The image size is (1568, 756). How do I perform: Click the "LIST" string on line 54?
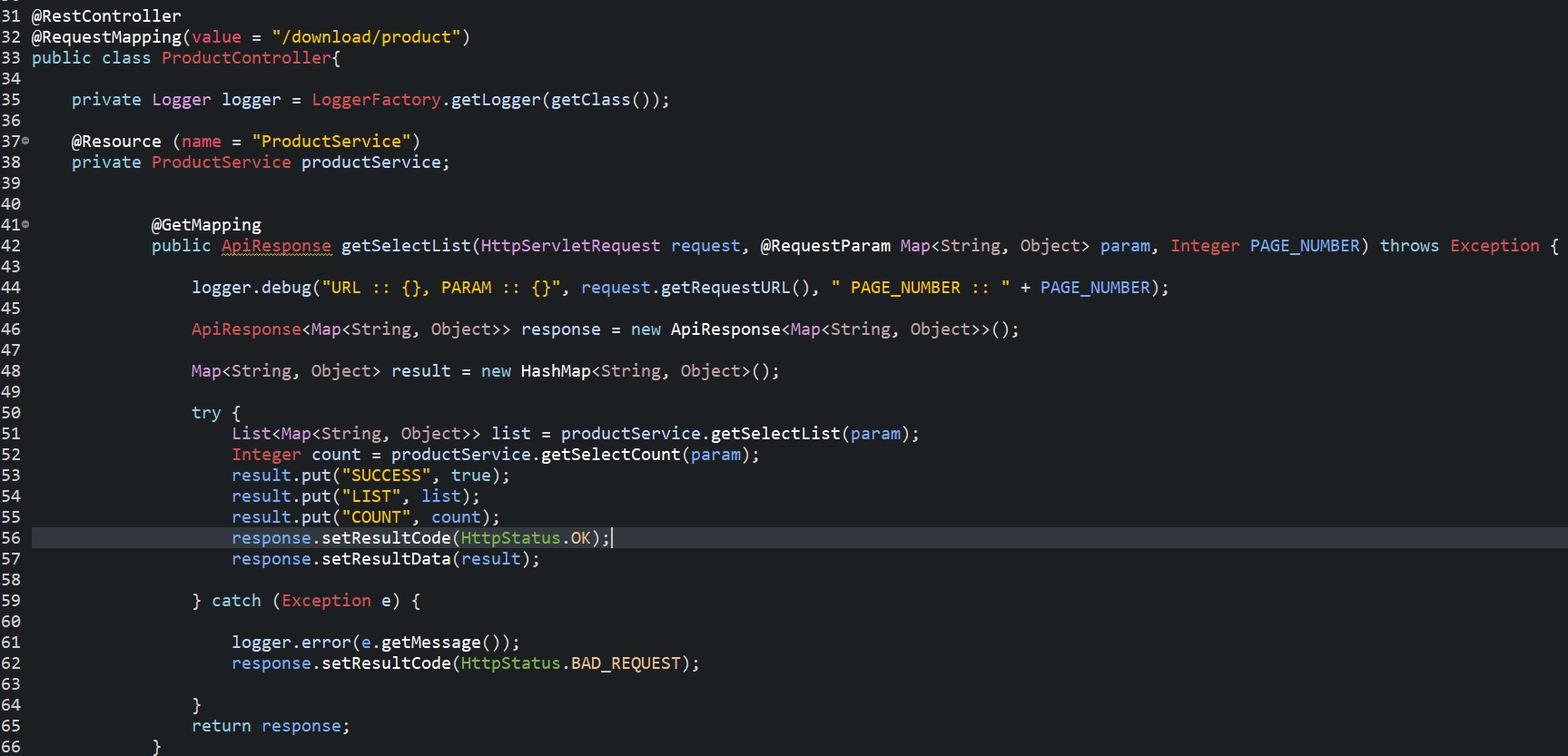pyautogui.click(x=371, y=496)
